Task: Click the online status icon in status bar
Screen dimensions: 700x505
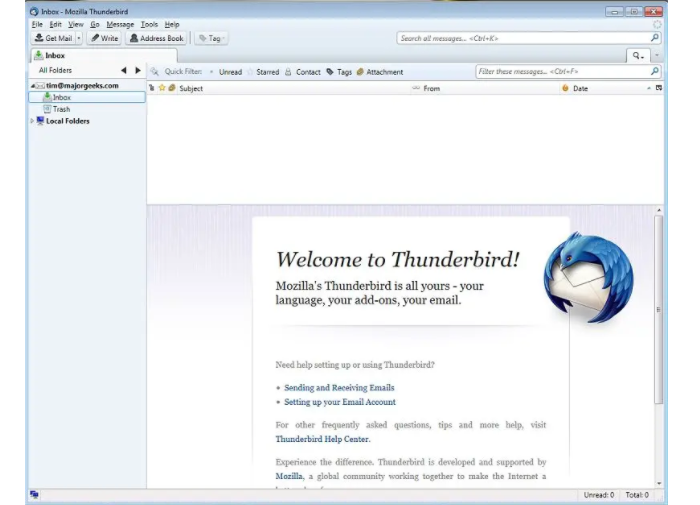Action: coord(34,494)
